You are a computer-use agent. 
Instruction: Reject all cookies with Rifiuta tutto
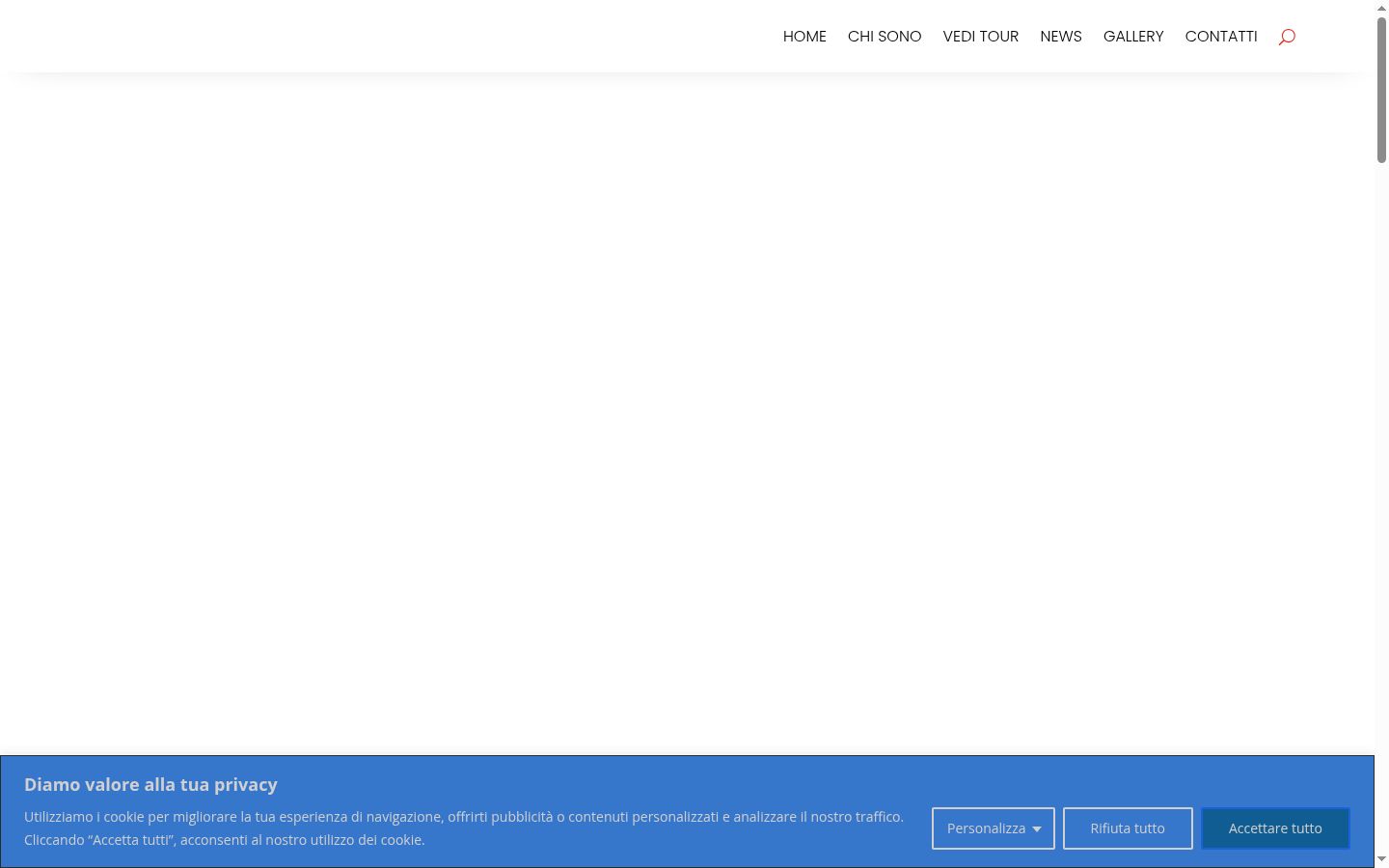coord(1128,828)
